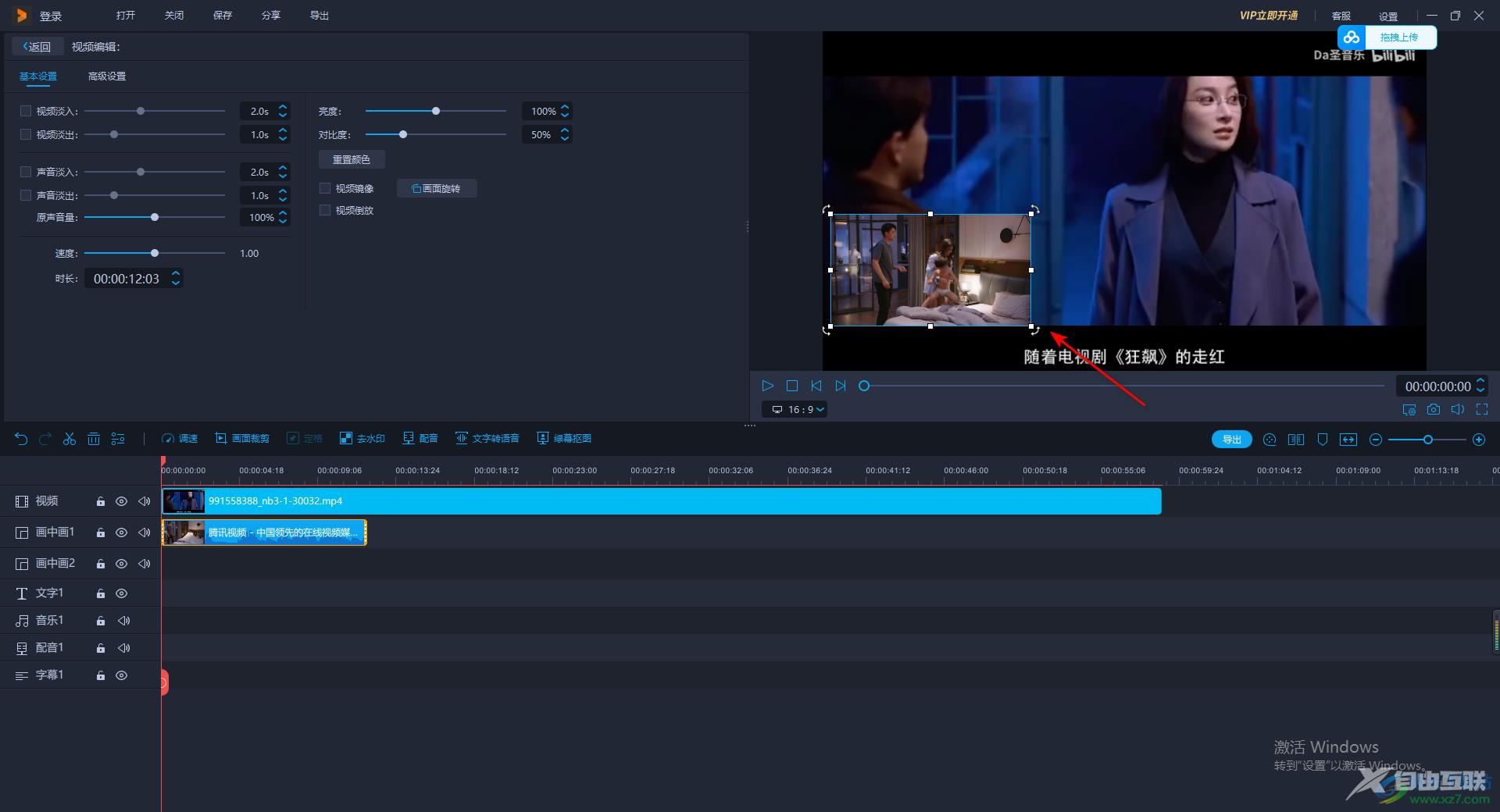Hide the 画中画1 track with eye icon
The height and width of the screenshot is (812, 1500).
tap(122, 532)
